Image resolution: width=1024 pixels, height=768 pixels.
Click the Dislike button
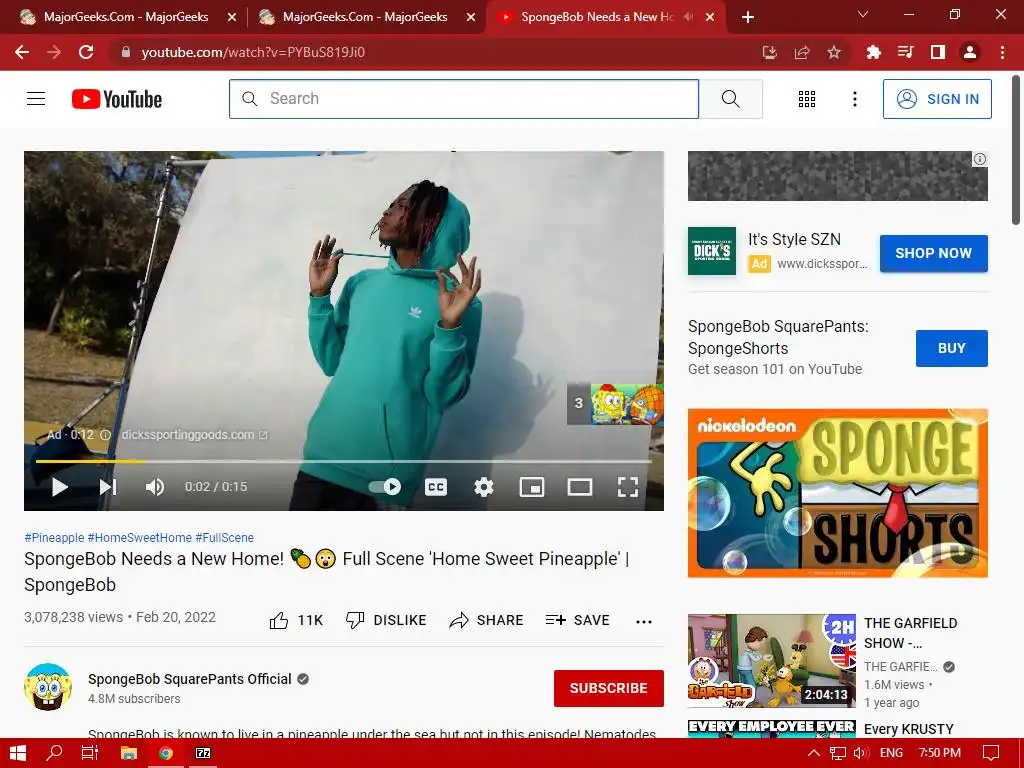pos(386,620)
